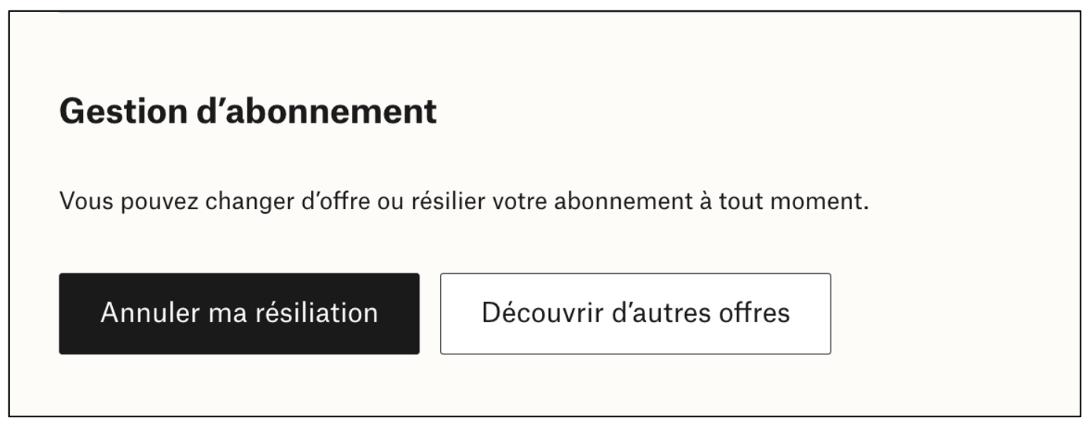Viewport: 1092px width, 424px height.
Task: Select the Découvrir d'autres offres label text
Action: (635, 313)
